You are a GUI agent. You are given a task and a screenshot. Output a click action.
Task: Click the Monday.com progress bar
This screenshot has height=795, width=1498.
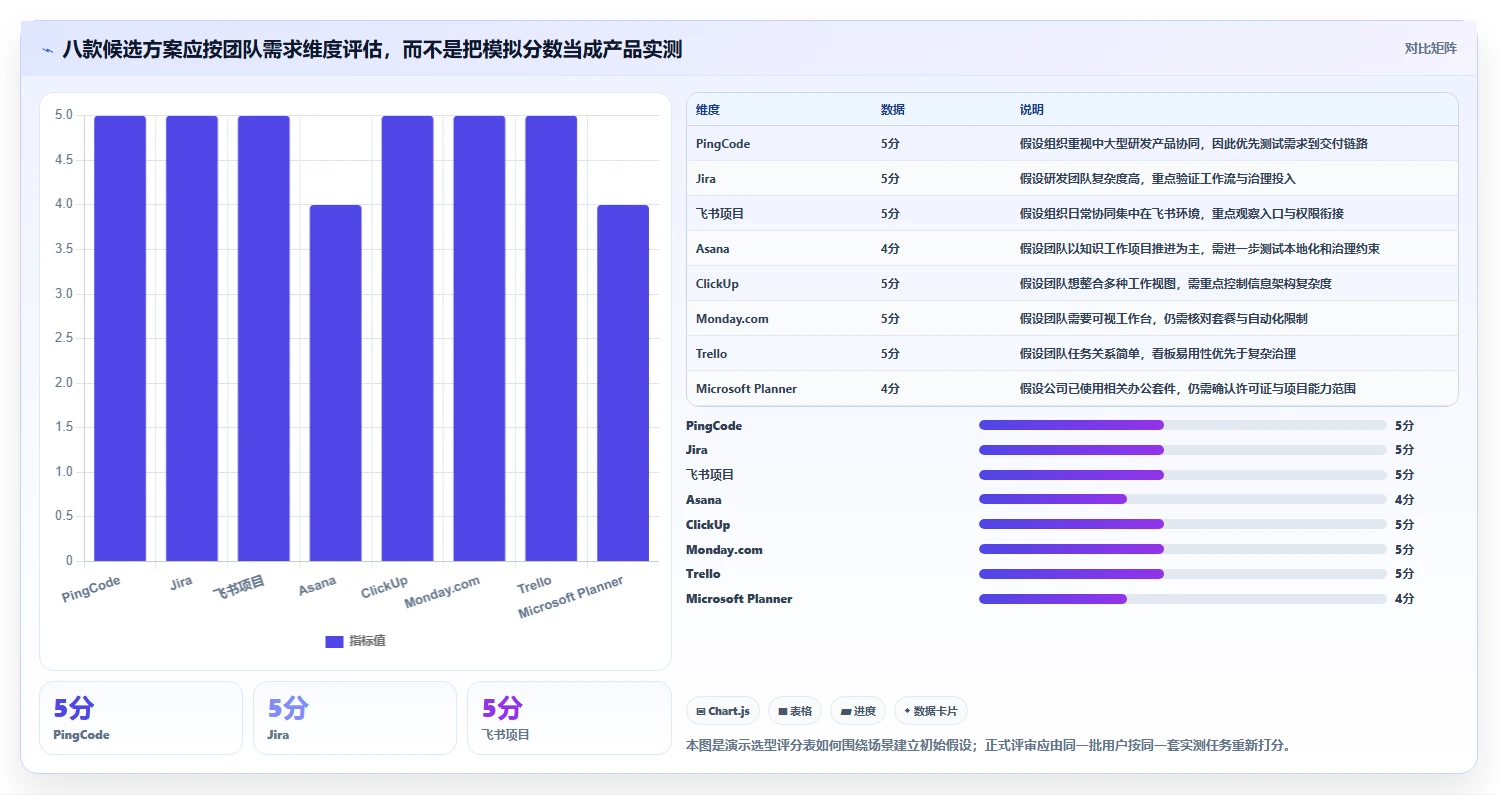(x=1183, y=549)
